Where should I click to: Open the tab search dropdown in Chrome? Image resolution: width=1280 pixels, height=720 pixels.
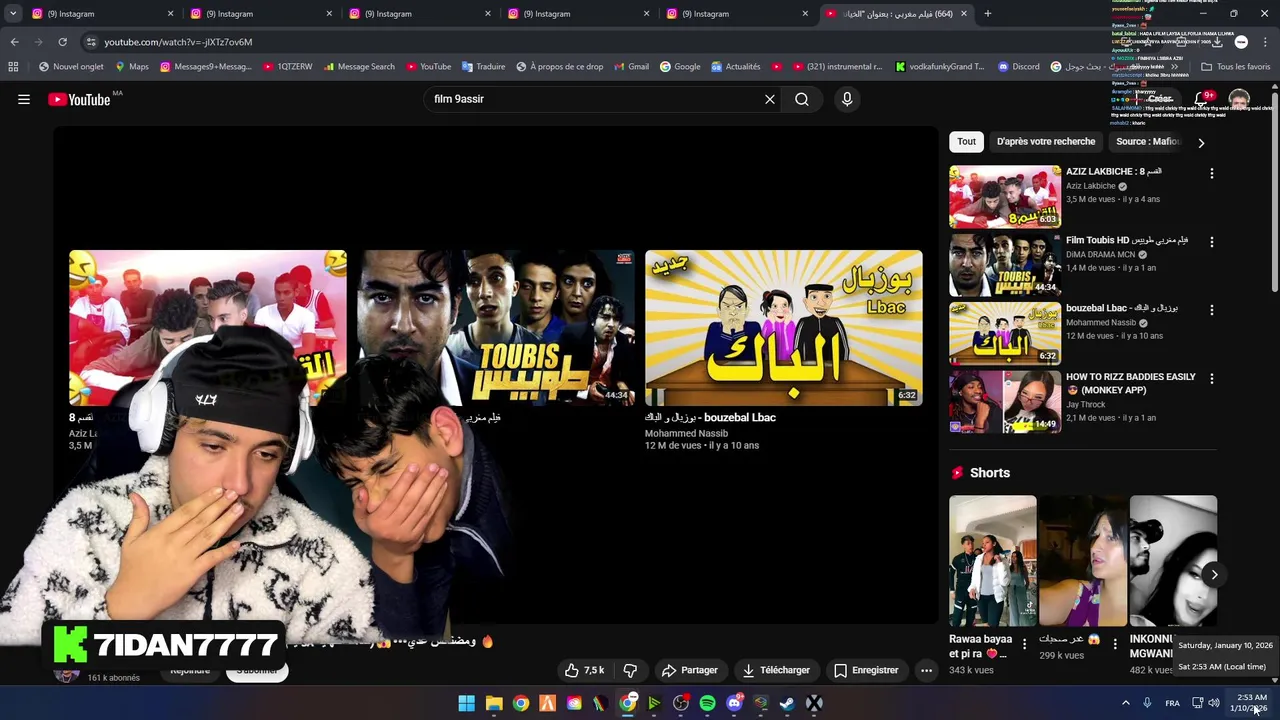point(13,14)
